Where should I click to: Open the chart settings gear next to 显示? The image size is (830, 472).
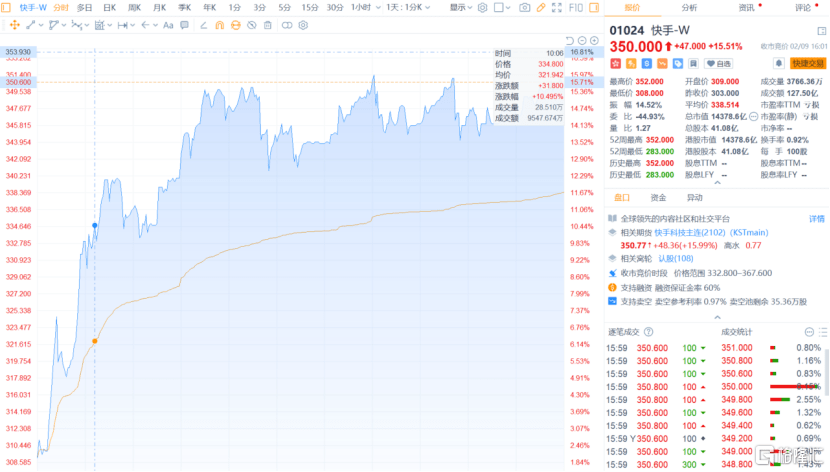point(482,7)
